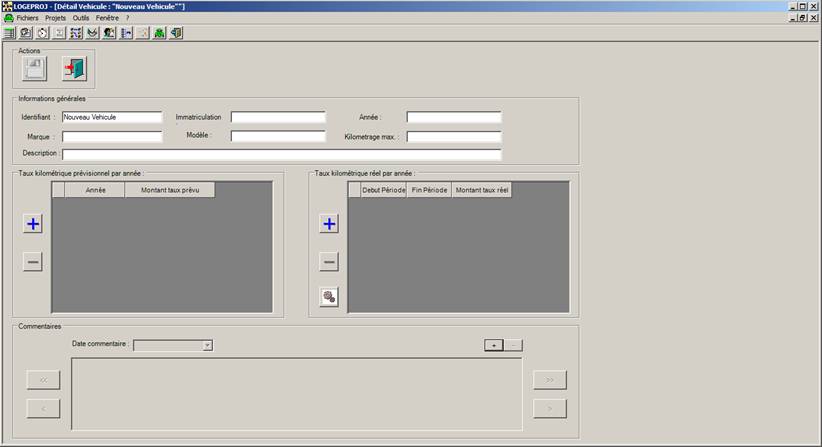The width and height of the screenshot is (822, 447).
Task: Click the small plus button above comments box
Action: [493, 345]
